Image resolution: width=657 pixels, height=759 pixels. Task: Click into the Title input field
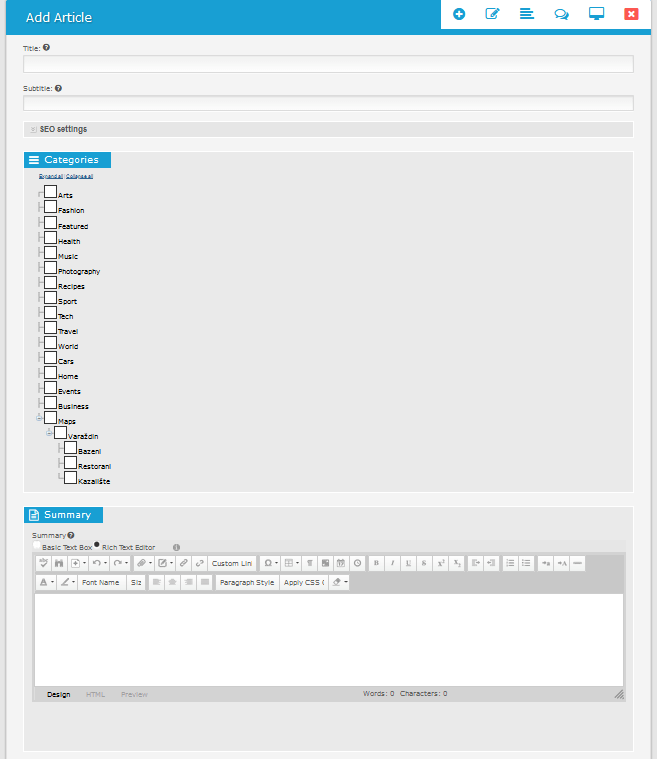tap(328, 64)
